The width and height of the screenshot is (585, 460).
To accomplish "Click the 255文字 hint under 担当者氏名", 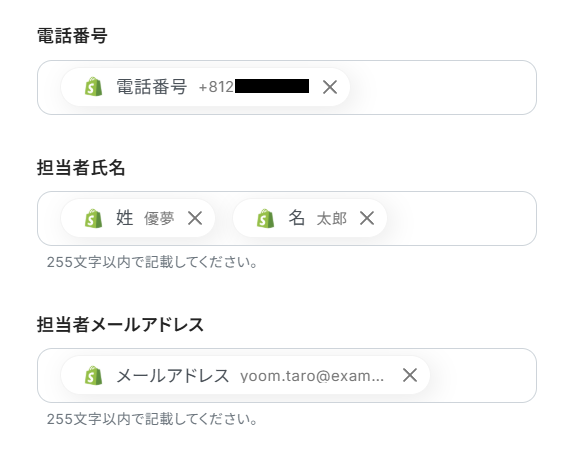I will pyautogui.click(x=152, y=262).
